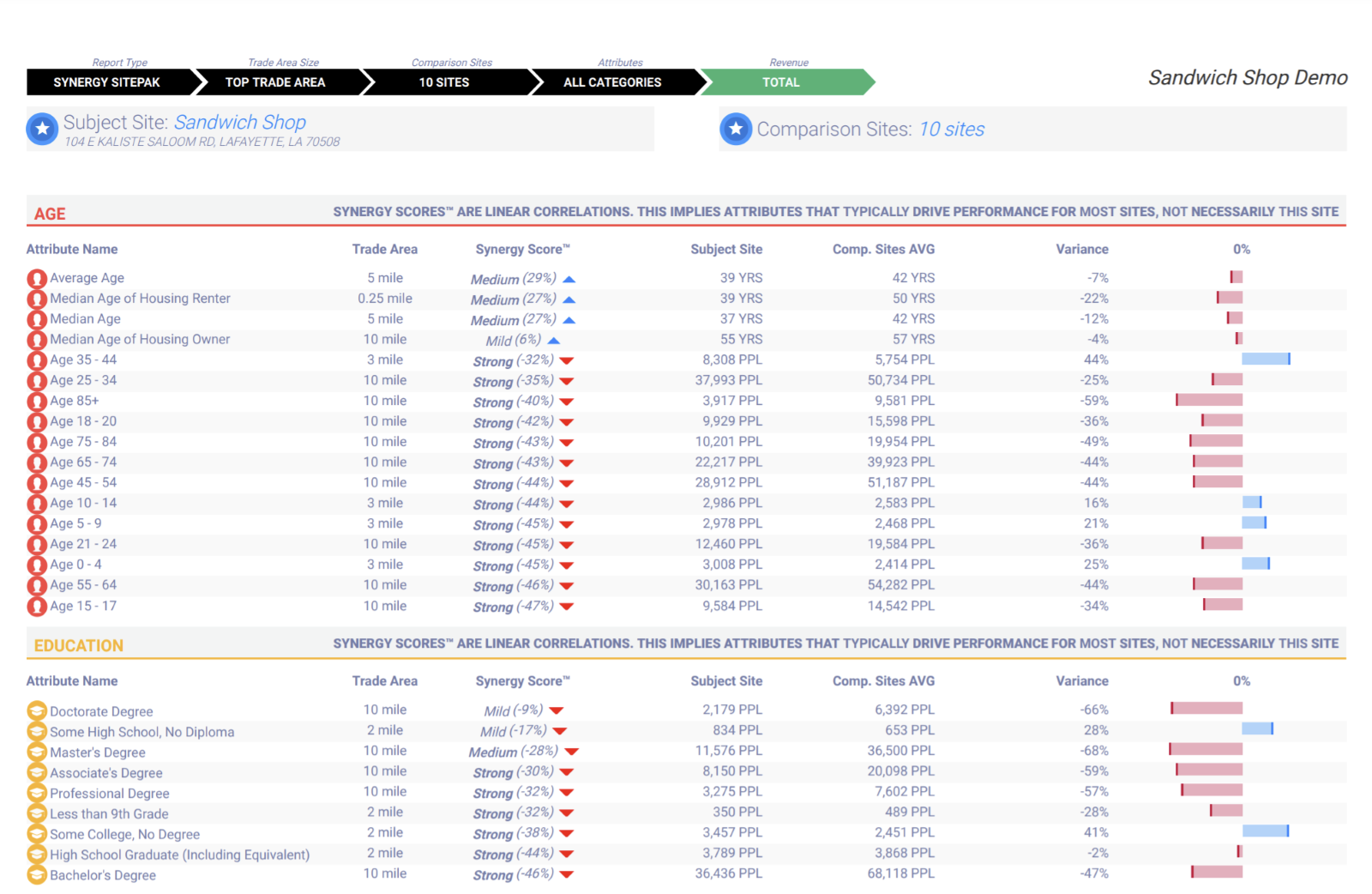Viewport: 1372px width, 894px height.
Task: Click the 21% variance for Age 5 - 9
Action: click(x=1096, y=523)
